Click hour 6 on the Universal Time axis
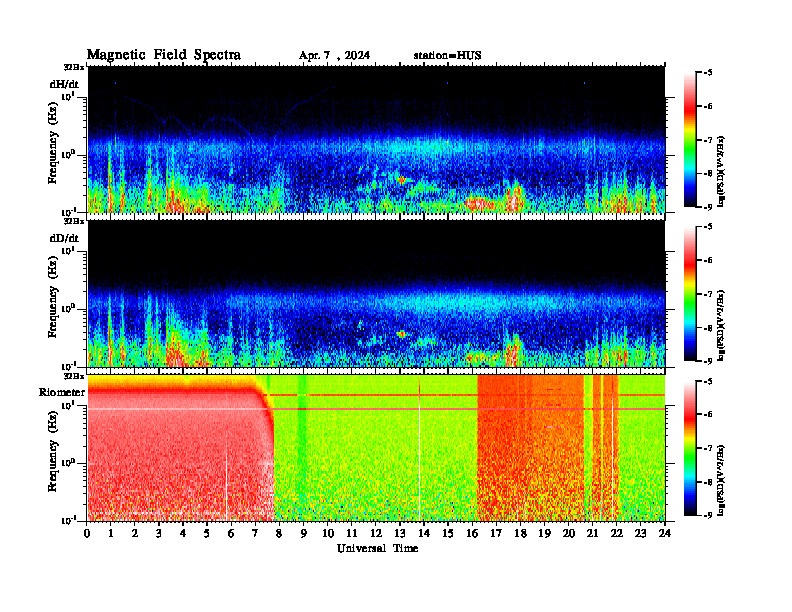 pyautogui.click(x=231, y=534)
